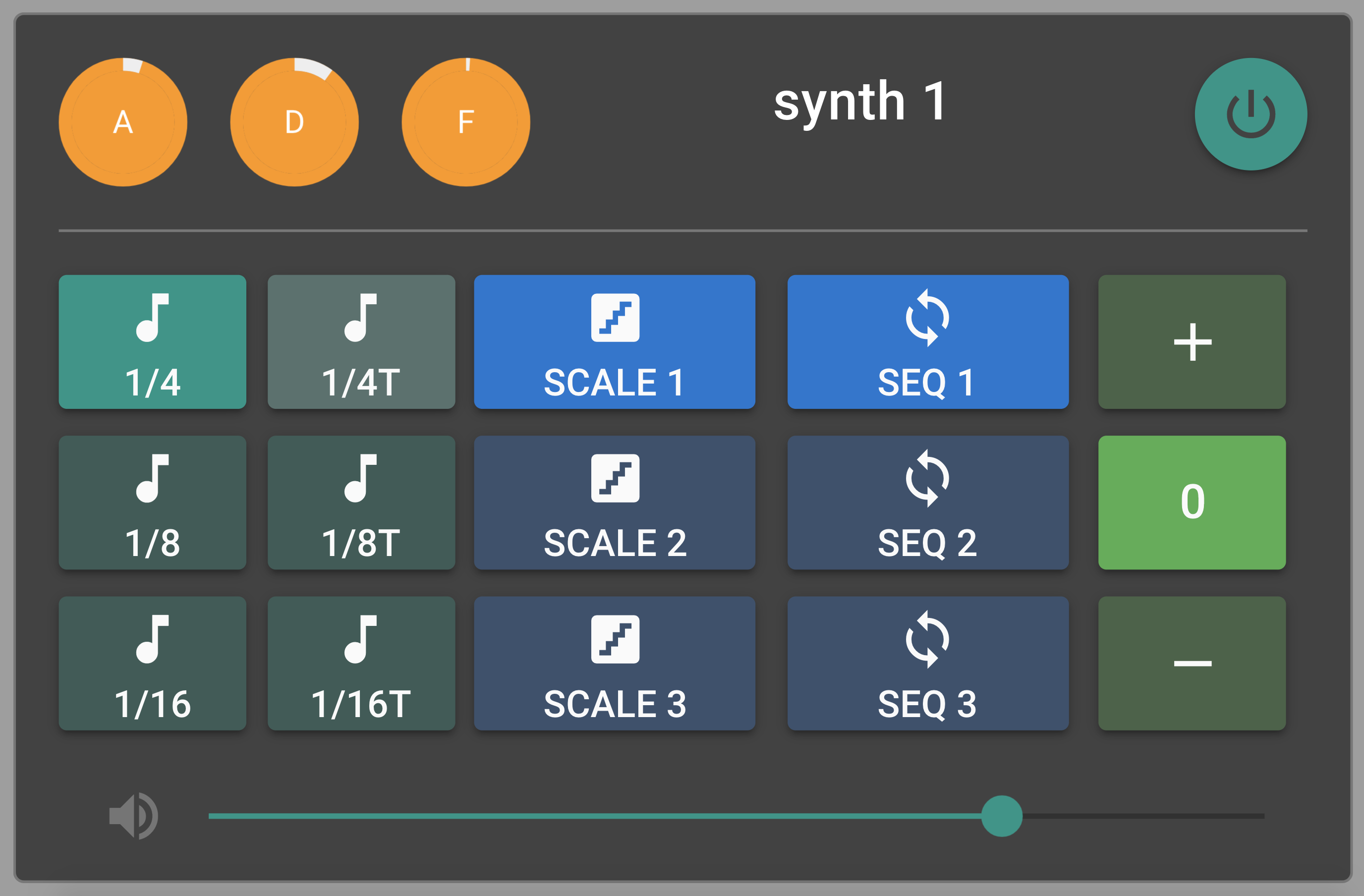
Task: Set the rate to 1/16T triplets
Action: pos(361,664)
